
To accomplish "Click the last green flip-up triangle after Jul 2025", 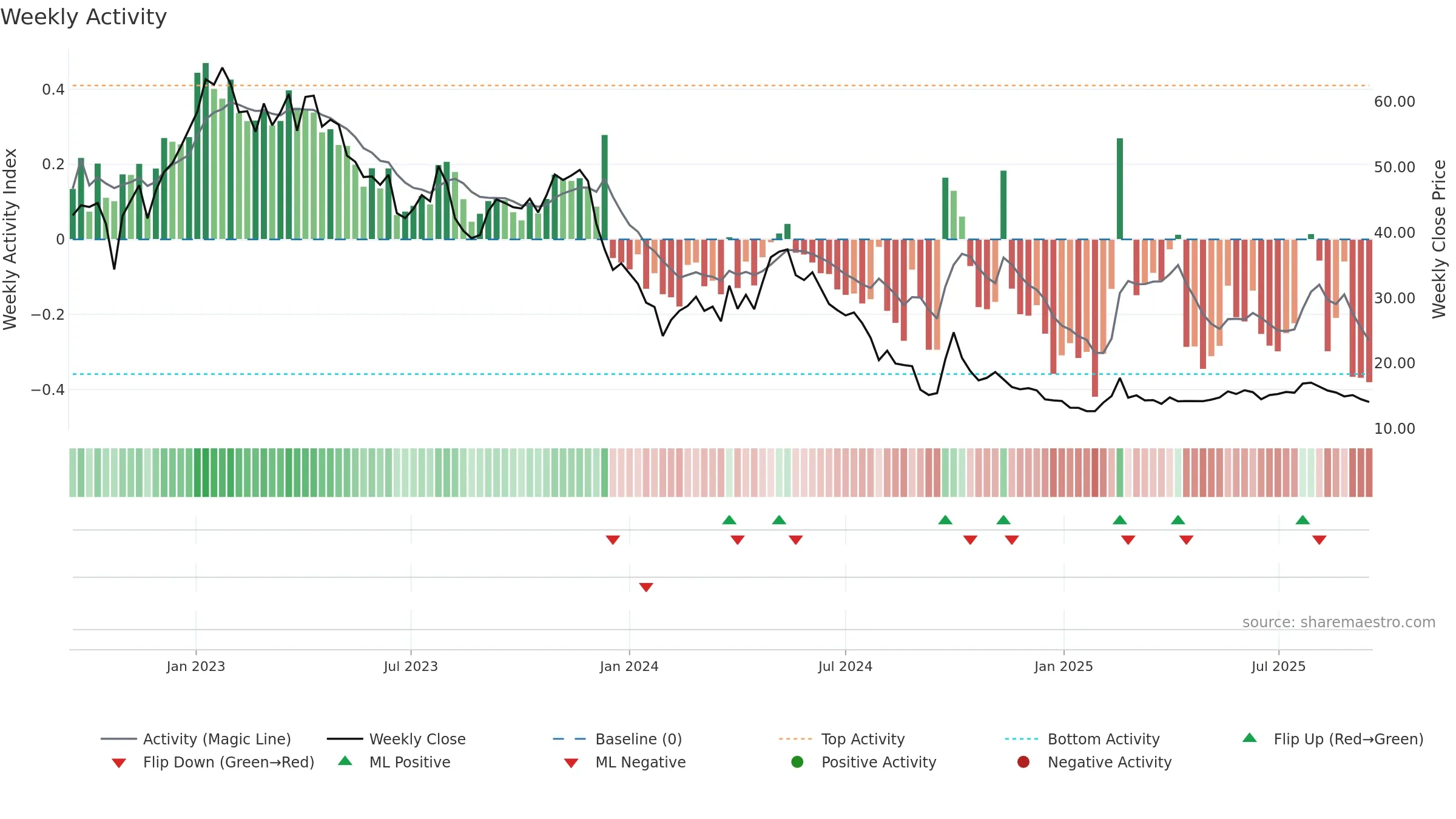I will pyautogui.click(x=1303, y=520).
